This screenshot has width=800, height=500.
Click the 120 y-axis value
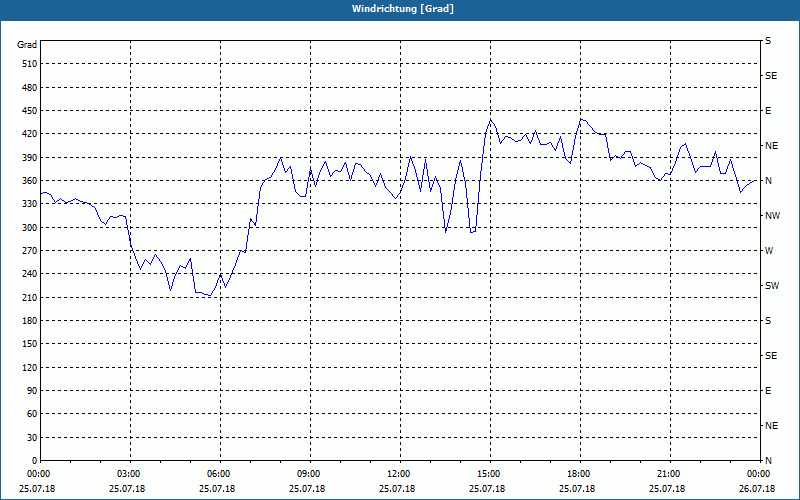(30, 367)
